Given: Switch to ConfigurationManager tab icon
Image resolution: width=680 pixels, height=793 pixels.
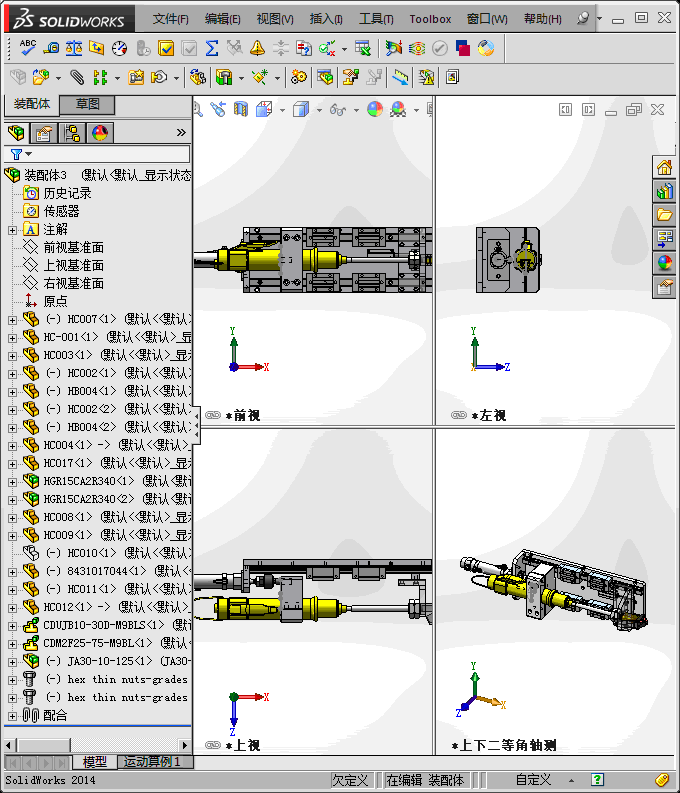Looking at the screenshot, I should click(72, 133).
